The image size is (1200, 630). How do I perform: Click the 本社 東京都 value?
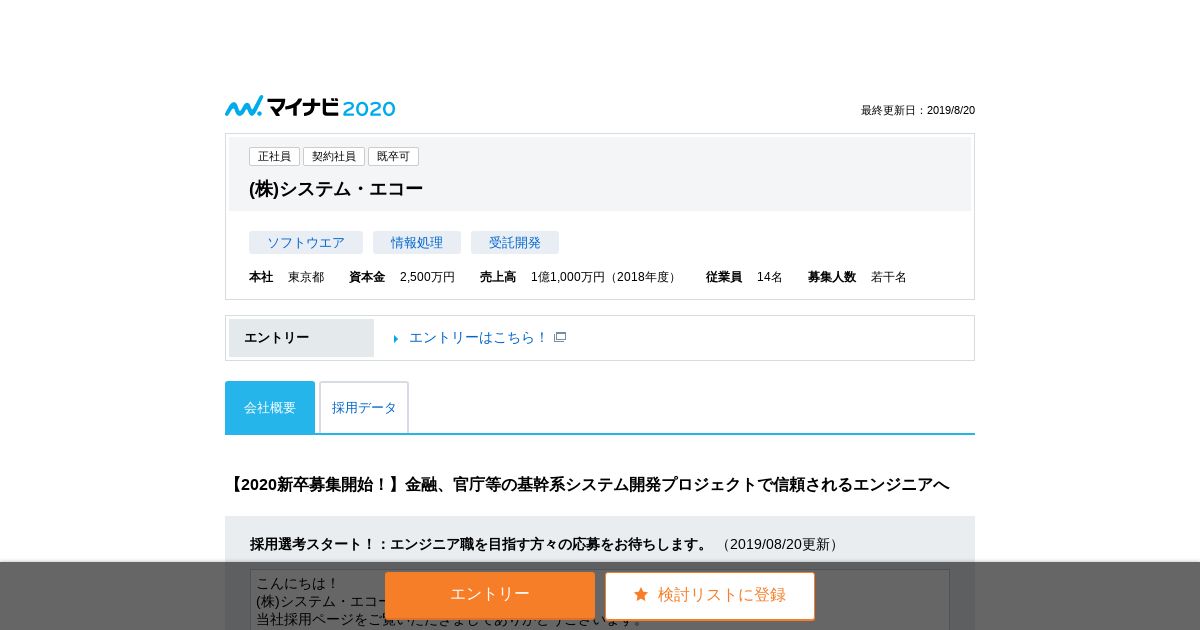point(306,277)
